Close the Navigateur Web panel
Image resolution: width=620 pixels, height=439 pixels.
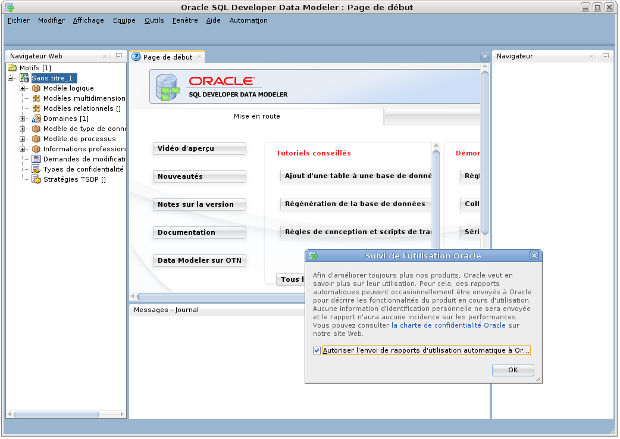point(104,56)
